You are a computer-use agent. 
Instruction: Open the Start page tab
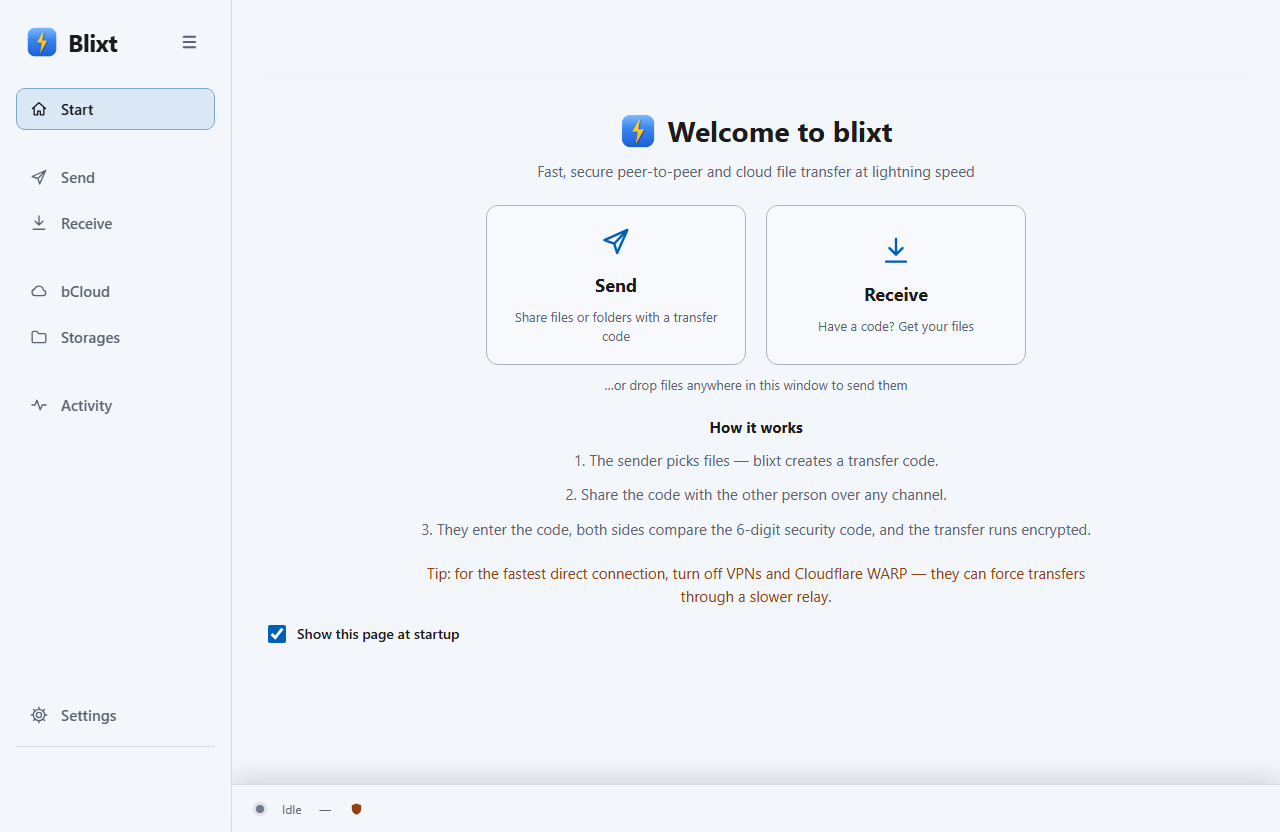(115, 109)
